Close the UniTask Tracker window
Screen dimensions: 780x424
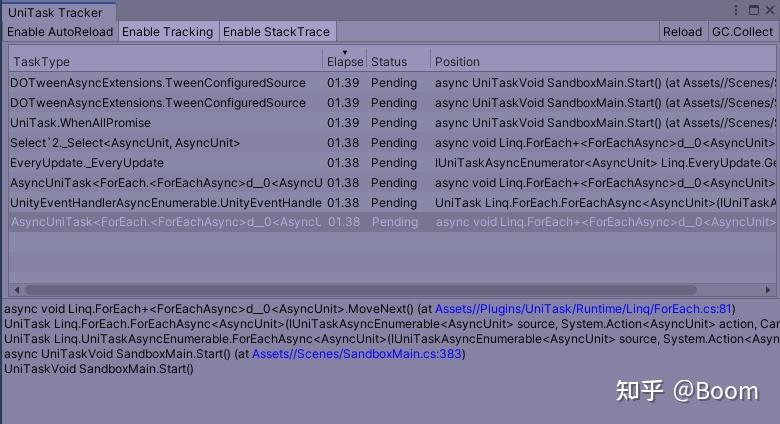[769, 10]
